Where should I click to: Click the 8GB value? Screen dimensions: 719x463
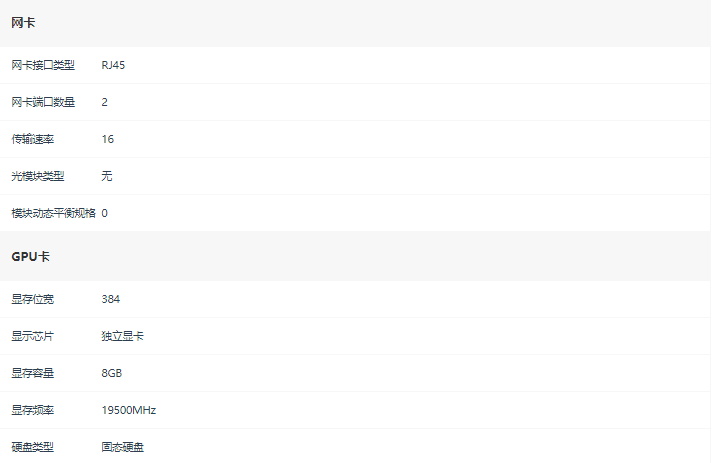point(112,373)
